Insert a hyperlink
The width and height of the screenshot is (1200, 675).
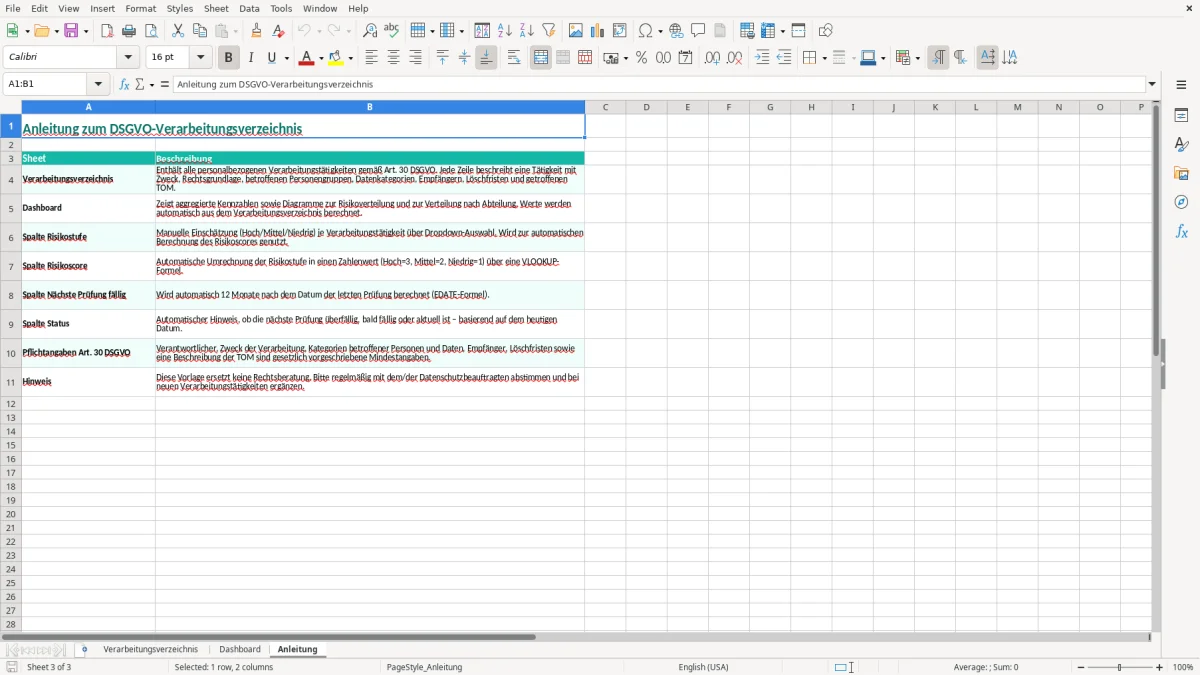point(676,31)
